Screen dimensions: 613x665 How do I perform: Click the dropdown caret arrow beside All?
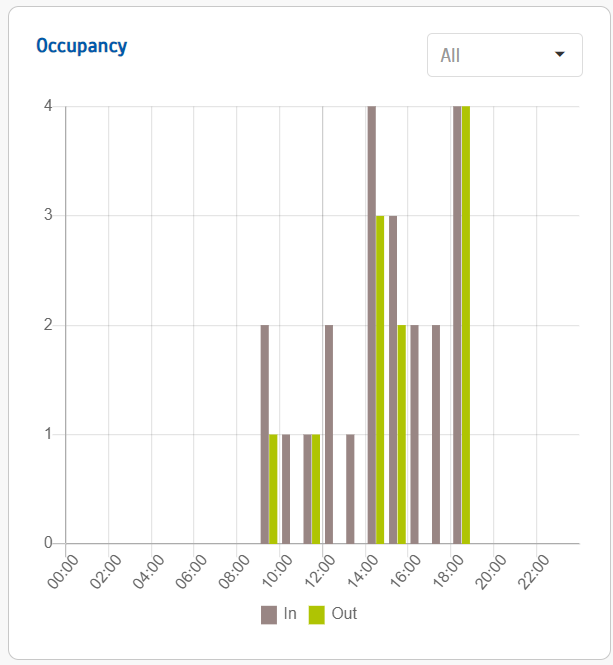click(x=560, y=54)
